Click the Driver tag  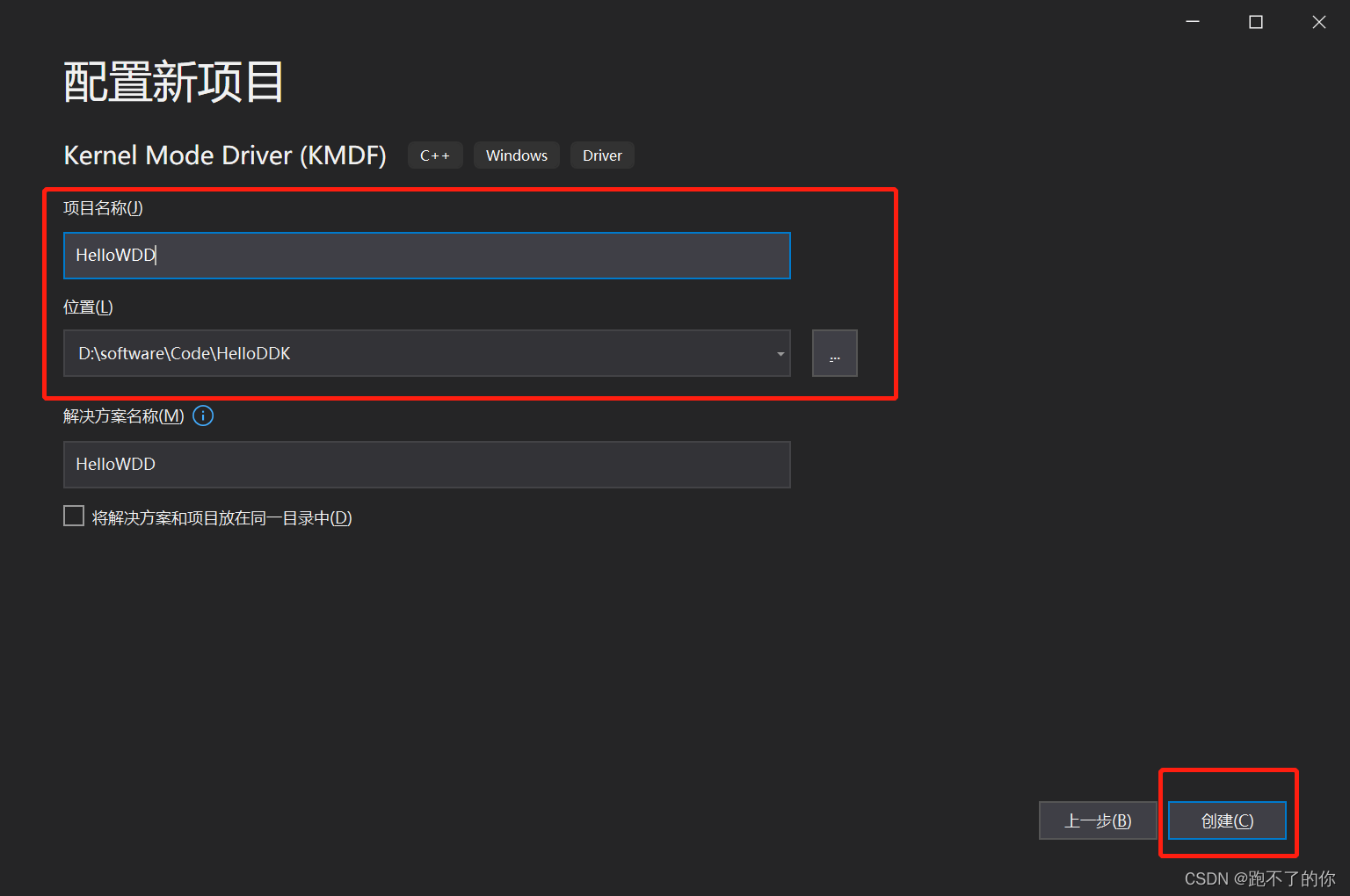point(602,155)
